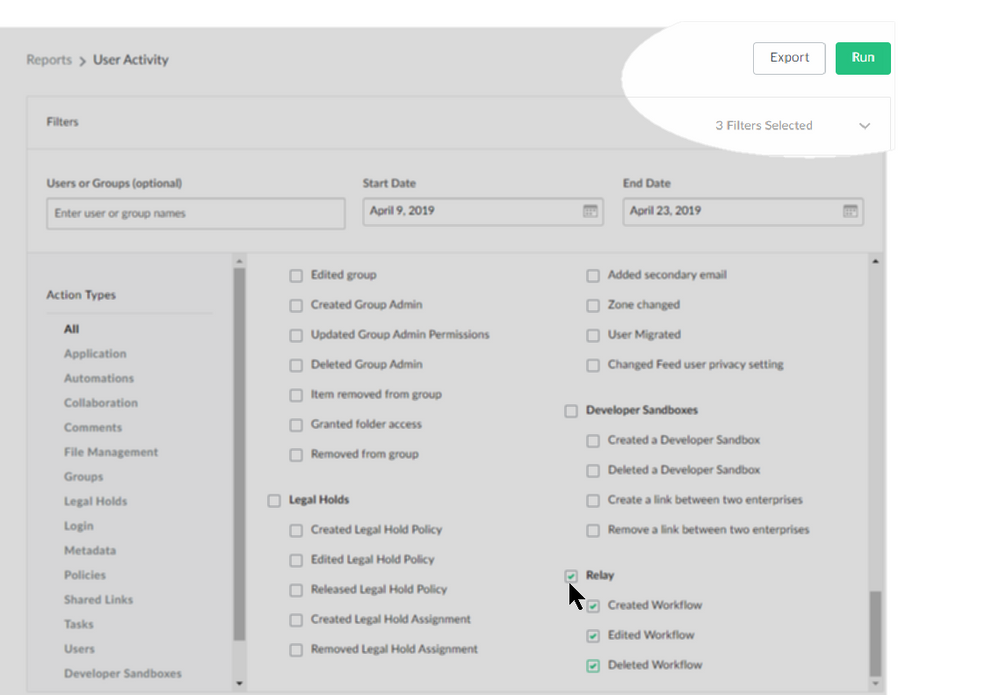Uncheck the Created Workflow option
This screenshot has height=695, width=999.
(x=593, y=605)
